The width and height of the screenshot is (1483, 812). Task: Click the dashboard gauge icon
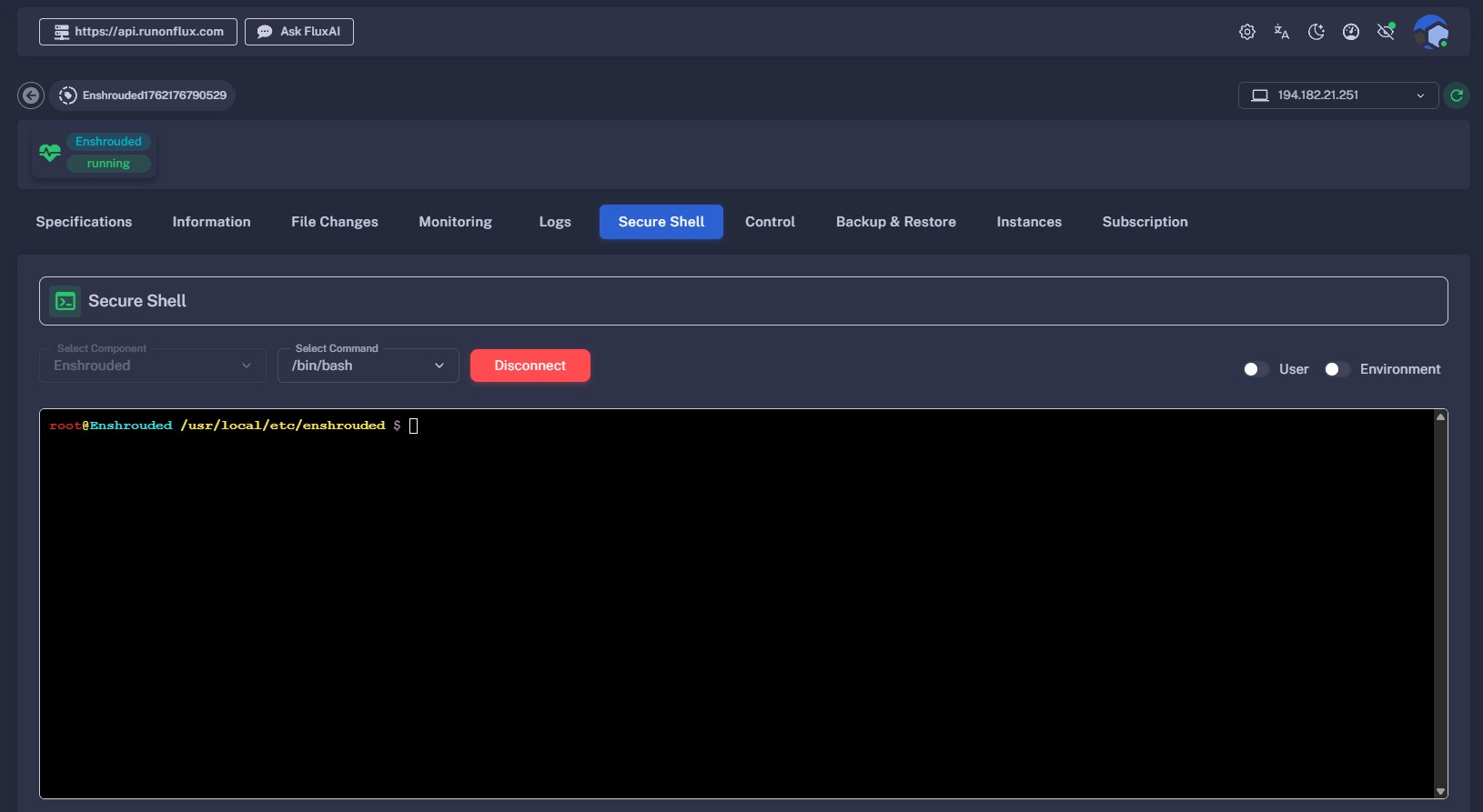coord(1351,32)
